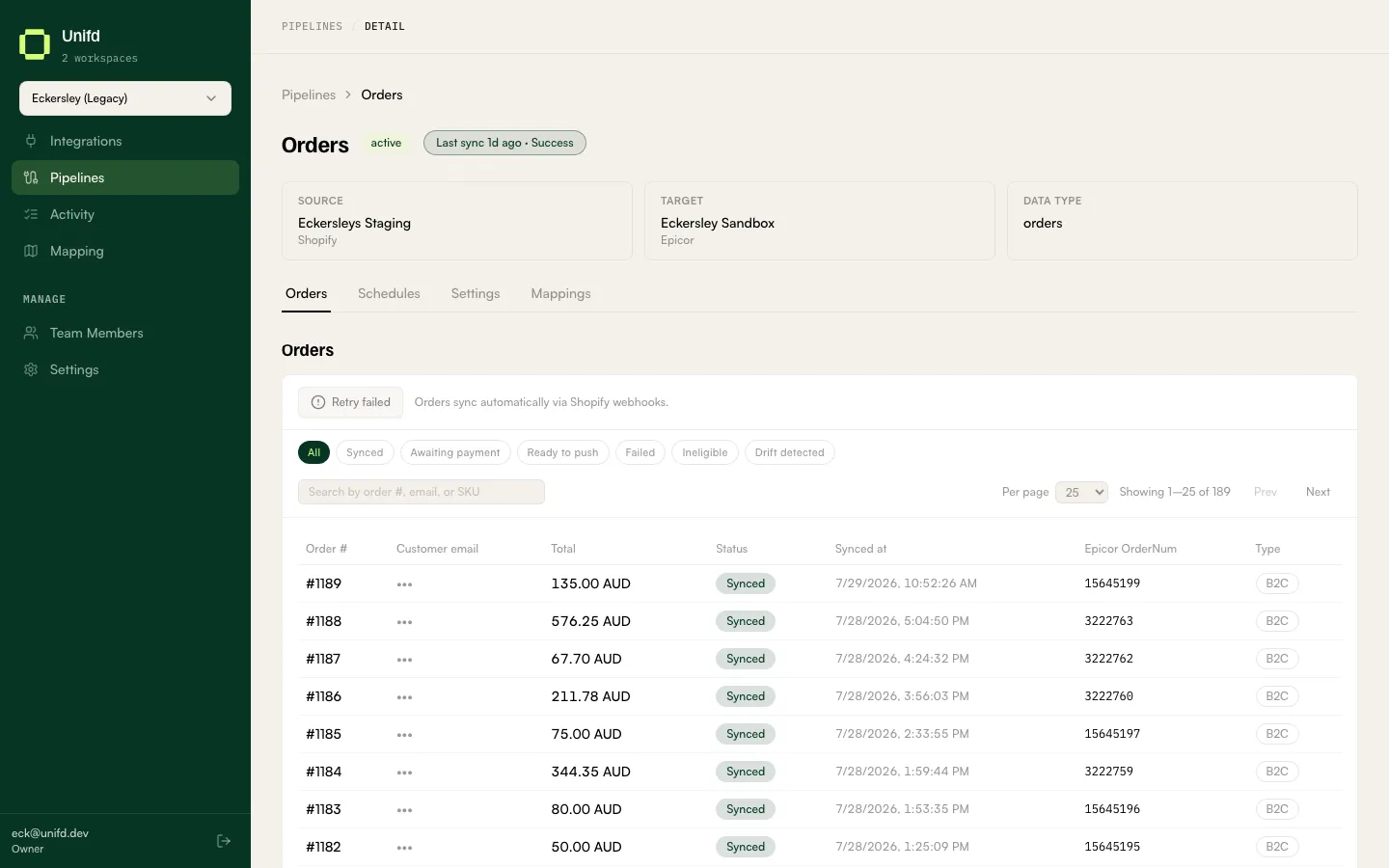This screenshot has height=868, width=1389.
Task: Reveal customer email for order #1183
Action: click(x=404, y=810)
